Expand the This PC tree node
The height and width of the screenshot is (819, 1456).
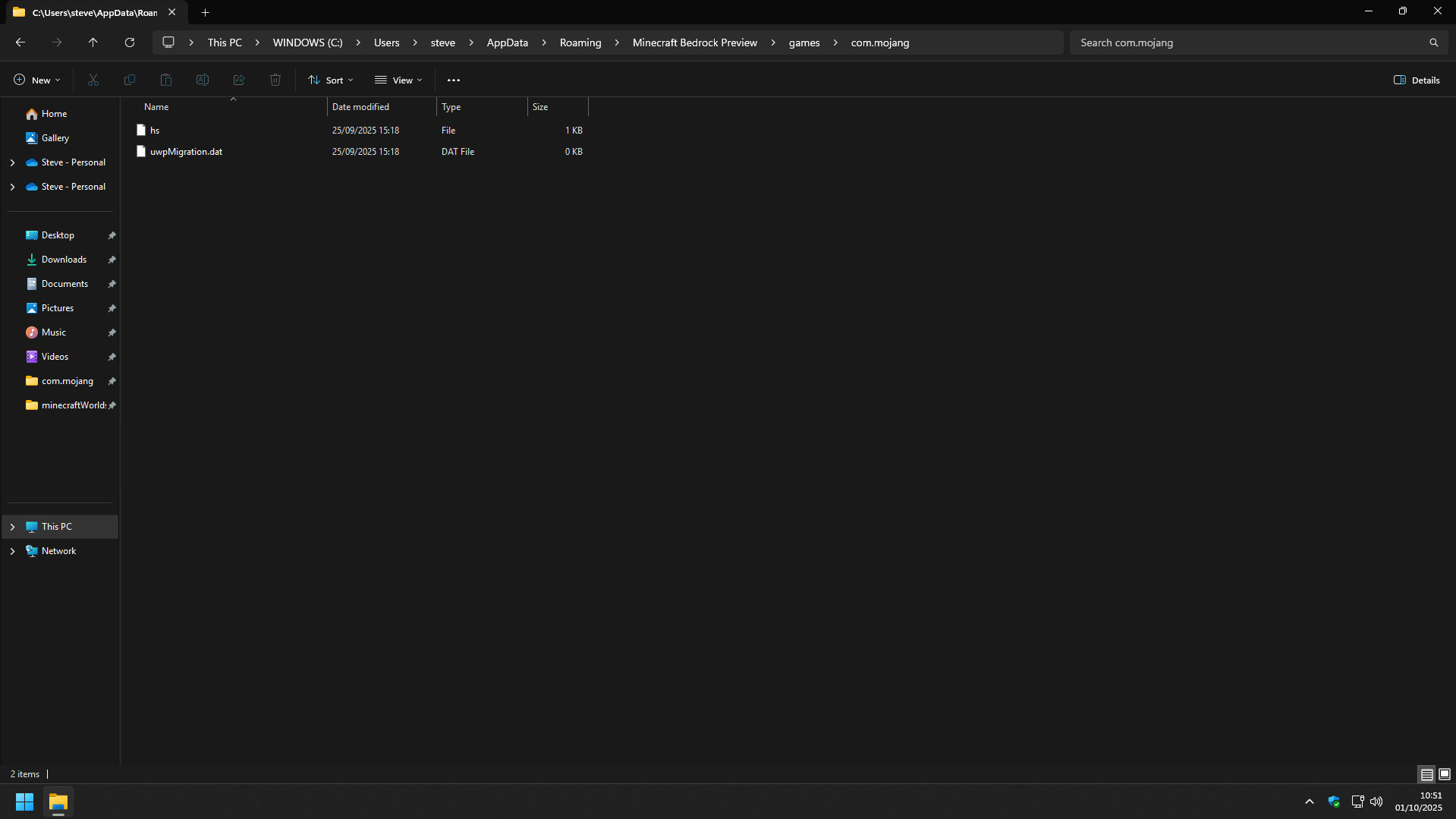12,527
